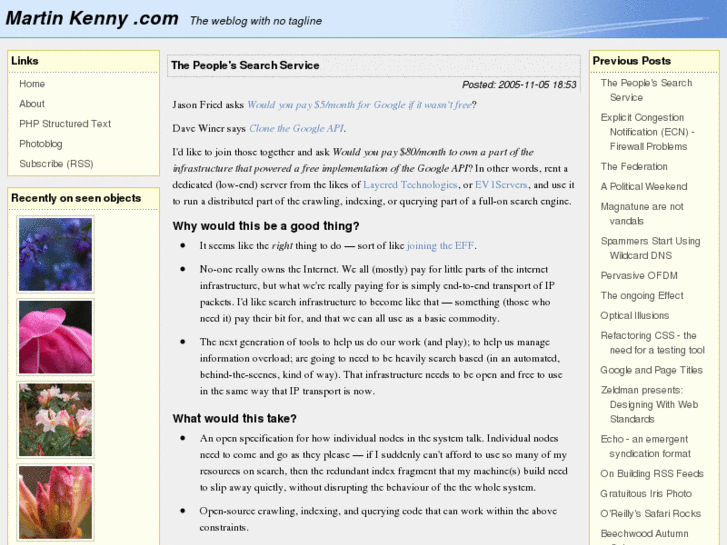Open O'Reilly's Safari Rocks post
The width and height of the screenshot is (727, 545).
[650, 513]
